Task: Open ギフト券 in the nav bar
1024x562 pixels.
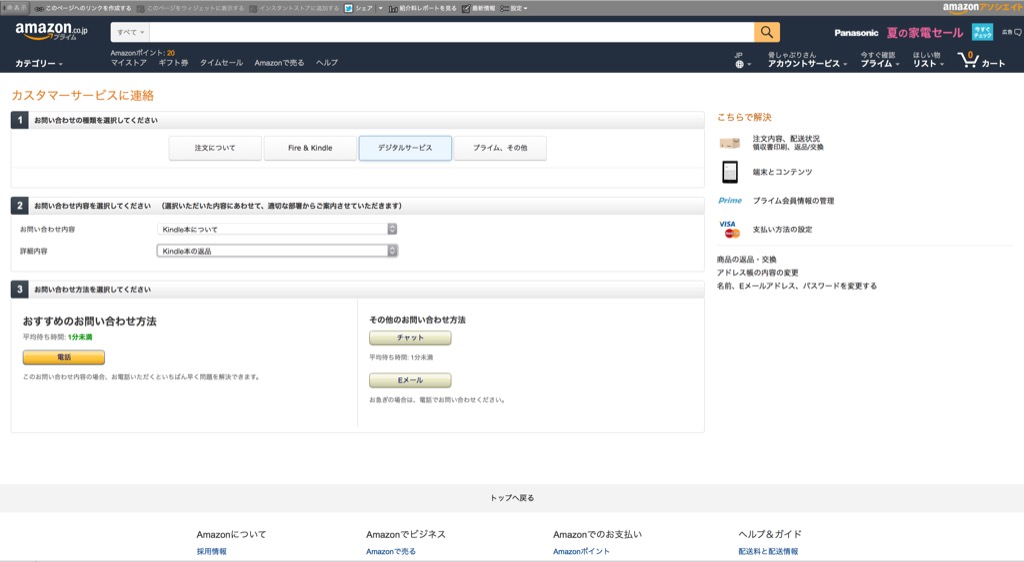Action: pos(173,63)
